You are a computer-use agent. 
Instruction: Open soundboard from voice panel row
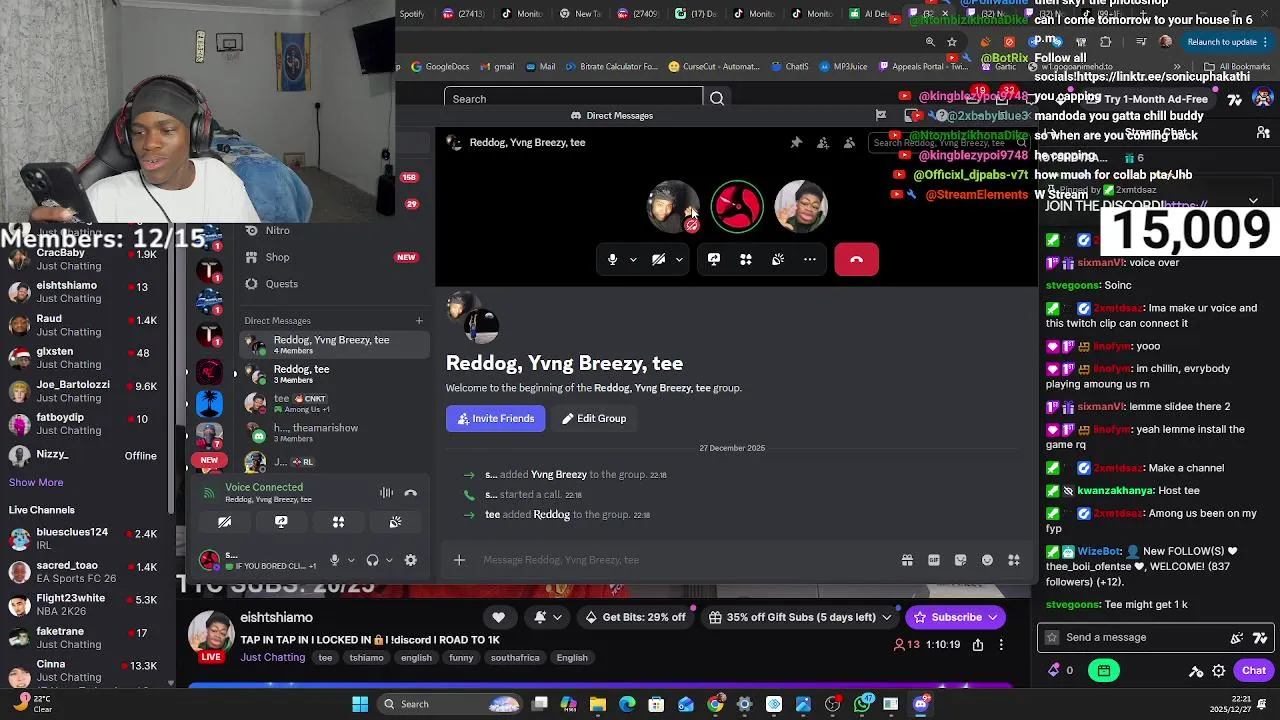395,522
